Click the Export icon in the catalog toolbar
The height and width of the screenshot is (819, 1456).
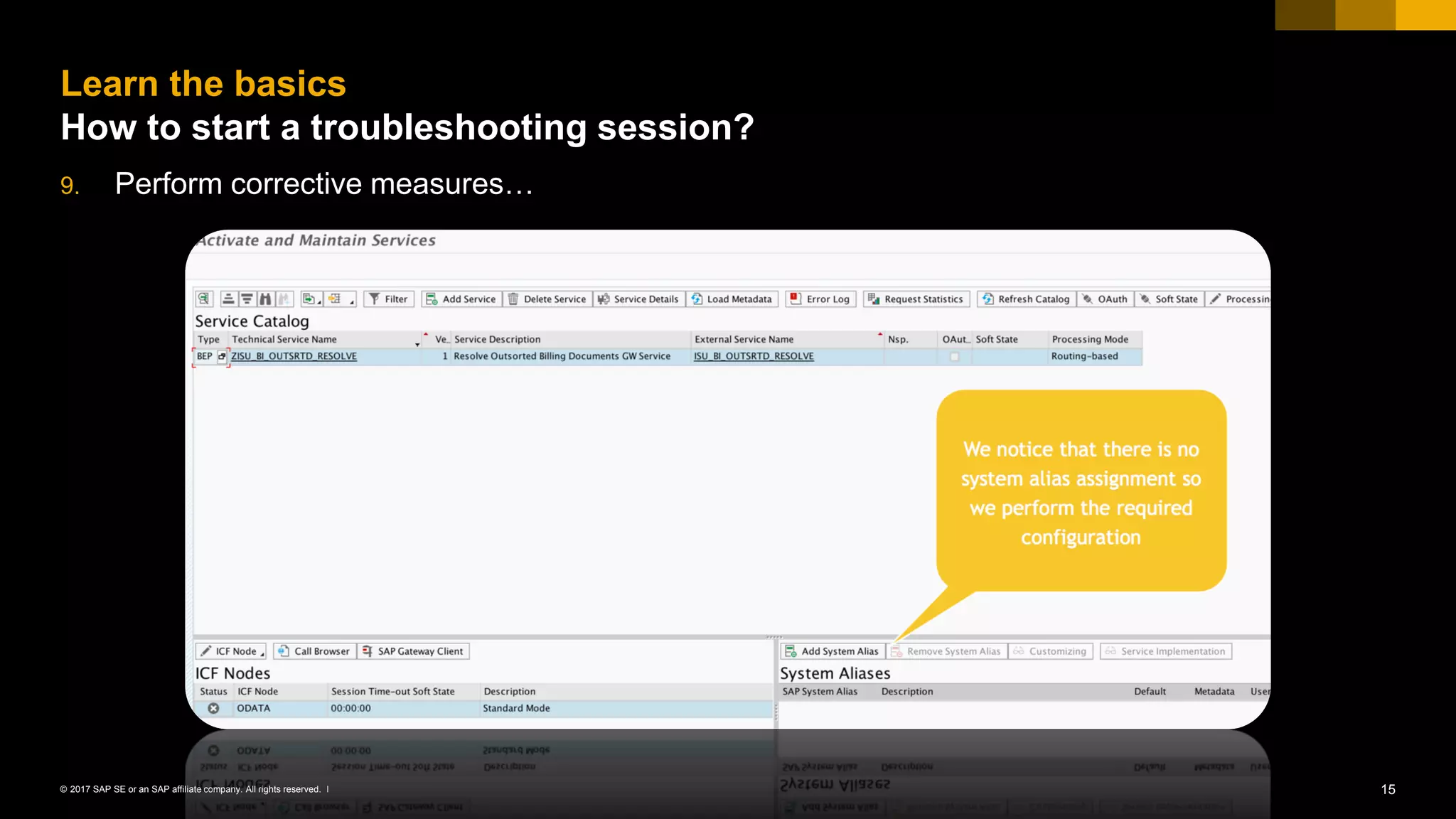click(309, 299)
